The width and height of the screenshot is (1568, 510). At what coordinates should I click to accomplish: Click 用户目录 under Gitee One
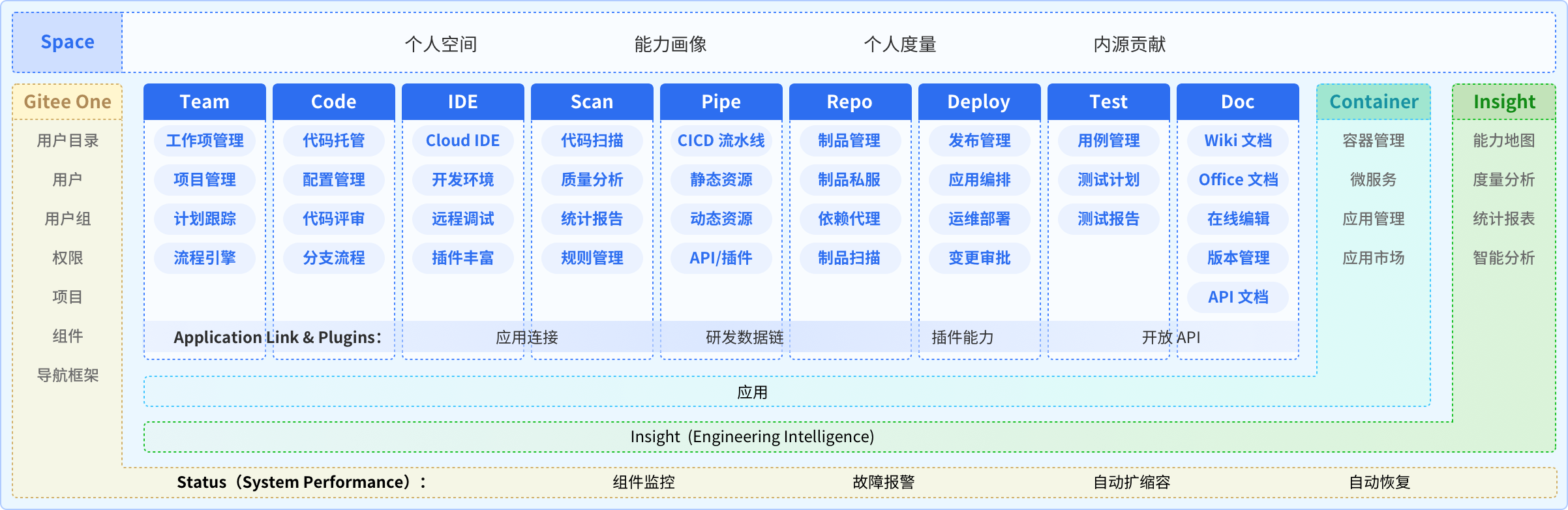pyautogui.click(x=67, y=141)
